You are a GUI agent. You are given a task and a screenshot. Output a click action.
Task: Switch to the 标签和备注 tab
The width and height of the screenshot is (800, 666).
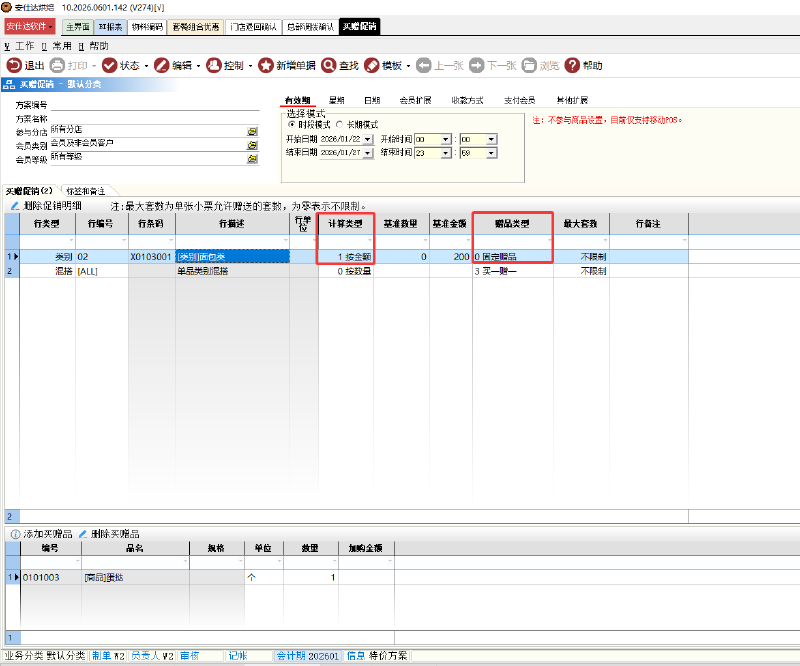point(86,191)
